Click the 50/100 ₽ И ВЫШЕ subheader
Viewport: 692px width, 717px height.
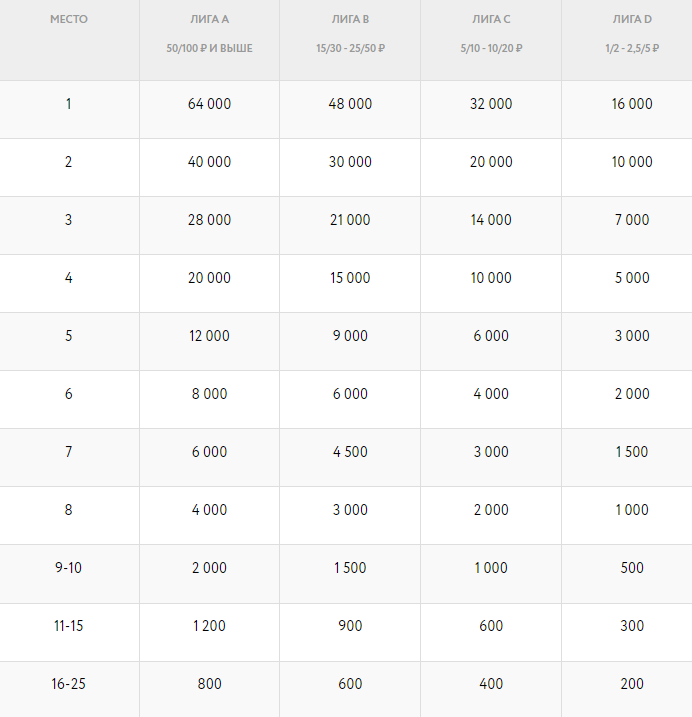(209, 48)
